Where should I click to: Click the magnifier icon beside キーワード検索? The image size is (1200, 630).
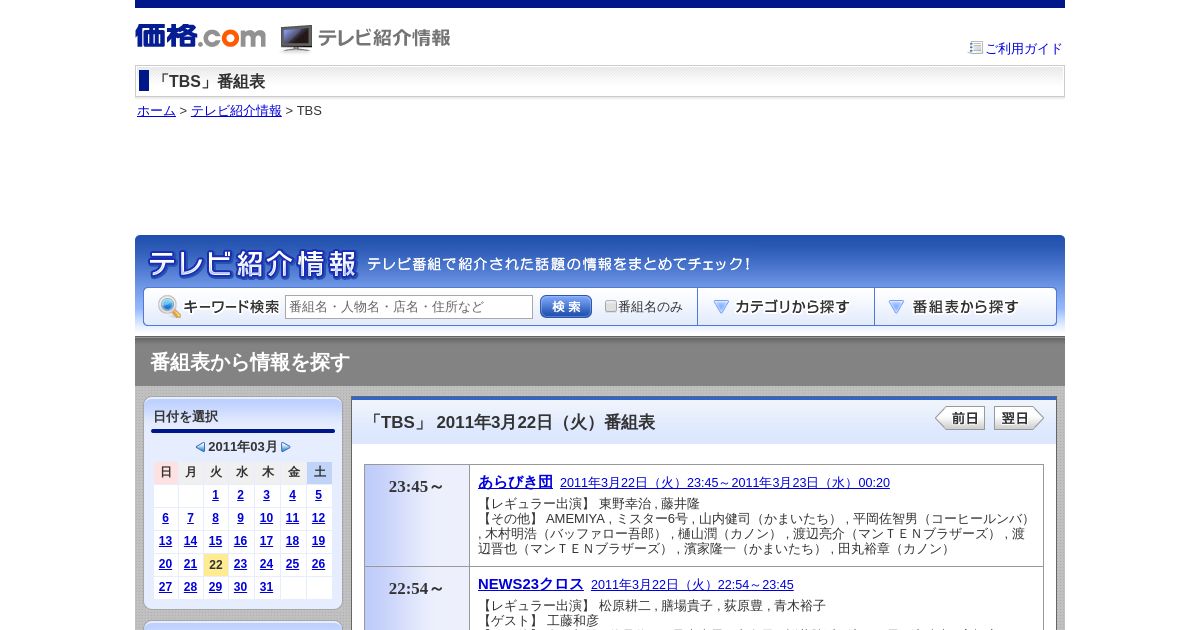169,307
